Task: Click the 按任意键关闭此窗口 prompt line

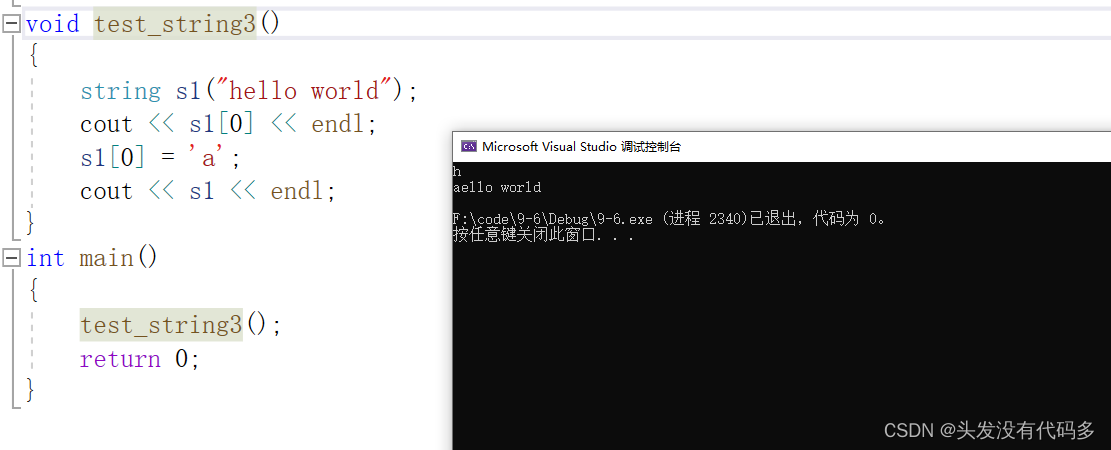Action: [x=543, y=235]
